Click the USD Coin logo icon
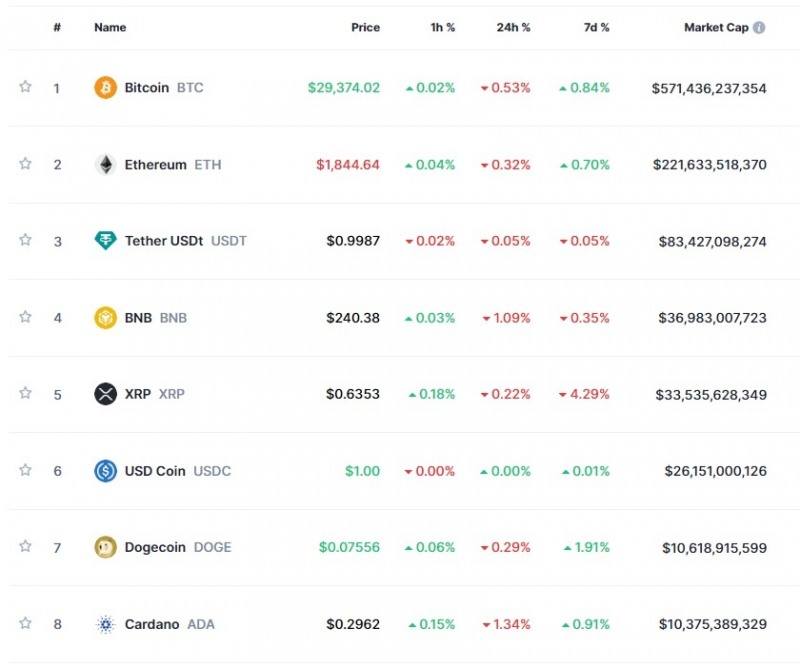Viewport: 800px width, 667px height. click(x=105, y=471)
